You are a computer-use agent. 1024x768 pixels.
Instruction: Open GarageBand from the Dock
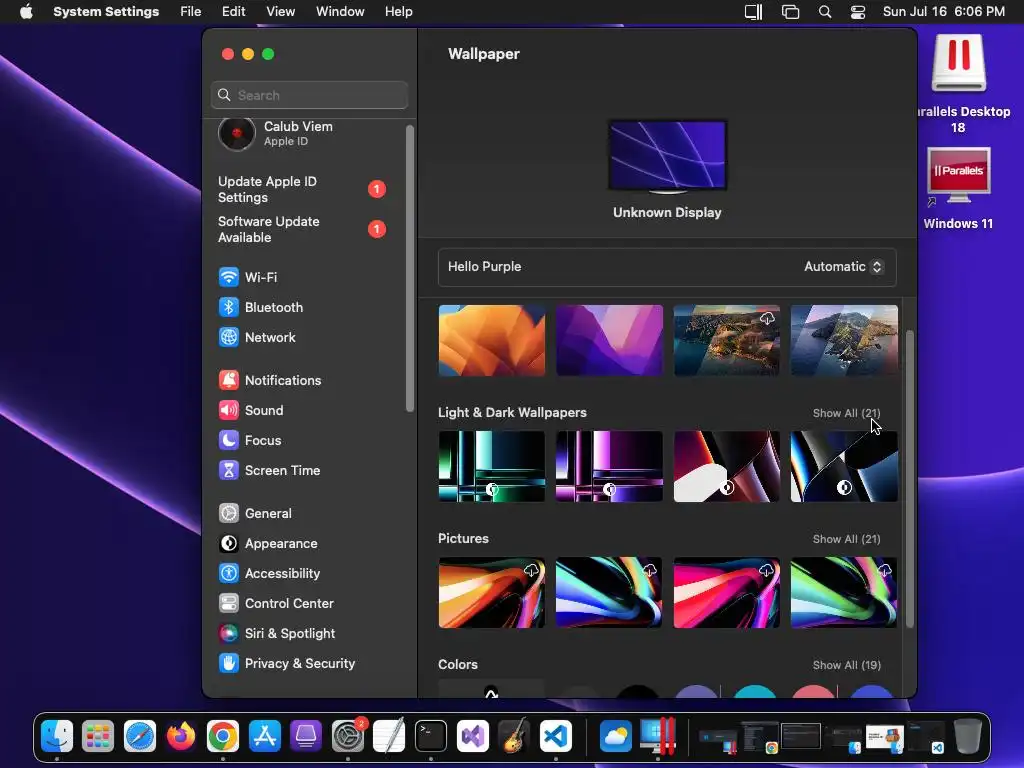(514, 736)
